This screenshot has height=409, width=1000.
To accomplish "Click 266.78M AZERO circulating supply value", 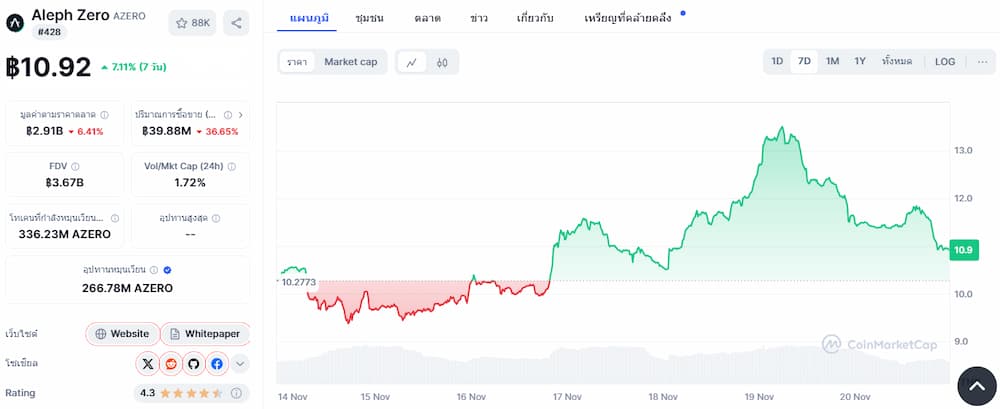I will coord(128,288).
